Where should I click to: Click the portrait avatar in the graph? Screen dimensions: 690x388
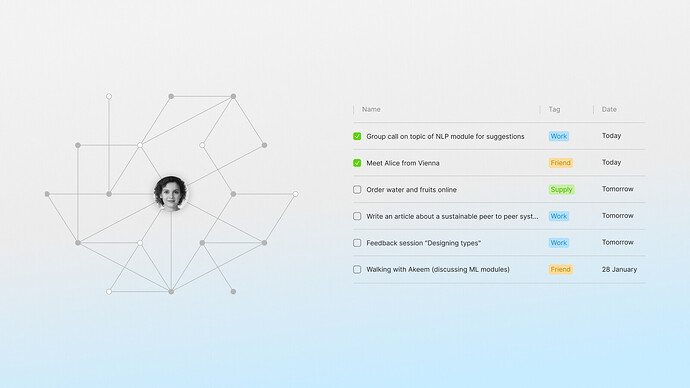pos(171,194)
